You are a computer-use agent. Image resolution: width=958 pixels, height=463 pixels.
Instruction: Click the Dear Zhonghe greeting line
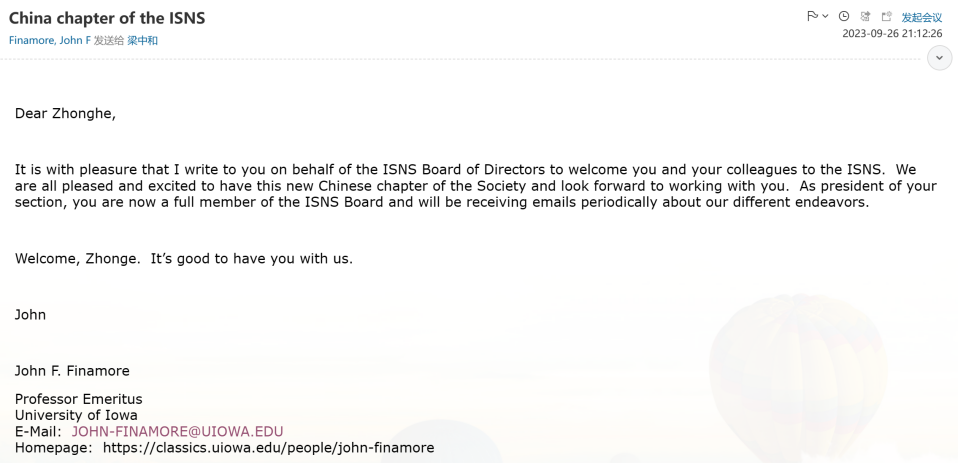(x=65, y=114)
